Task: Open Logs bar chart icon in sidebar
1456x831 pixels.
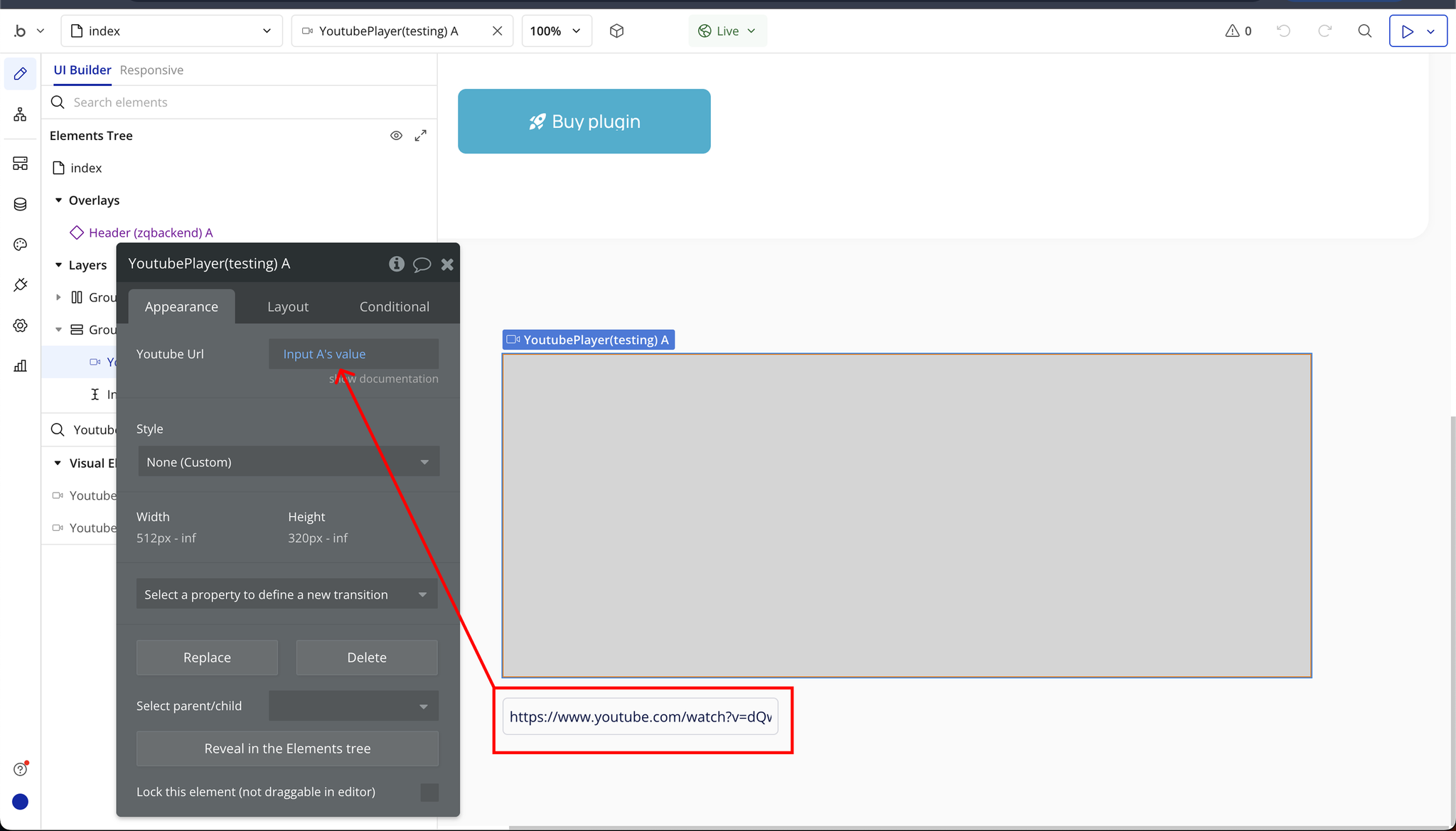Action: click(x=20, y=366)
